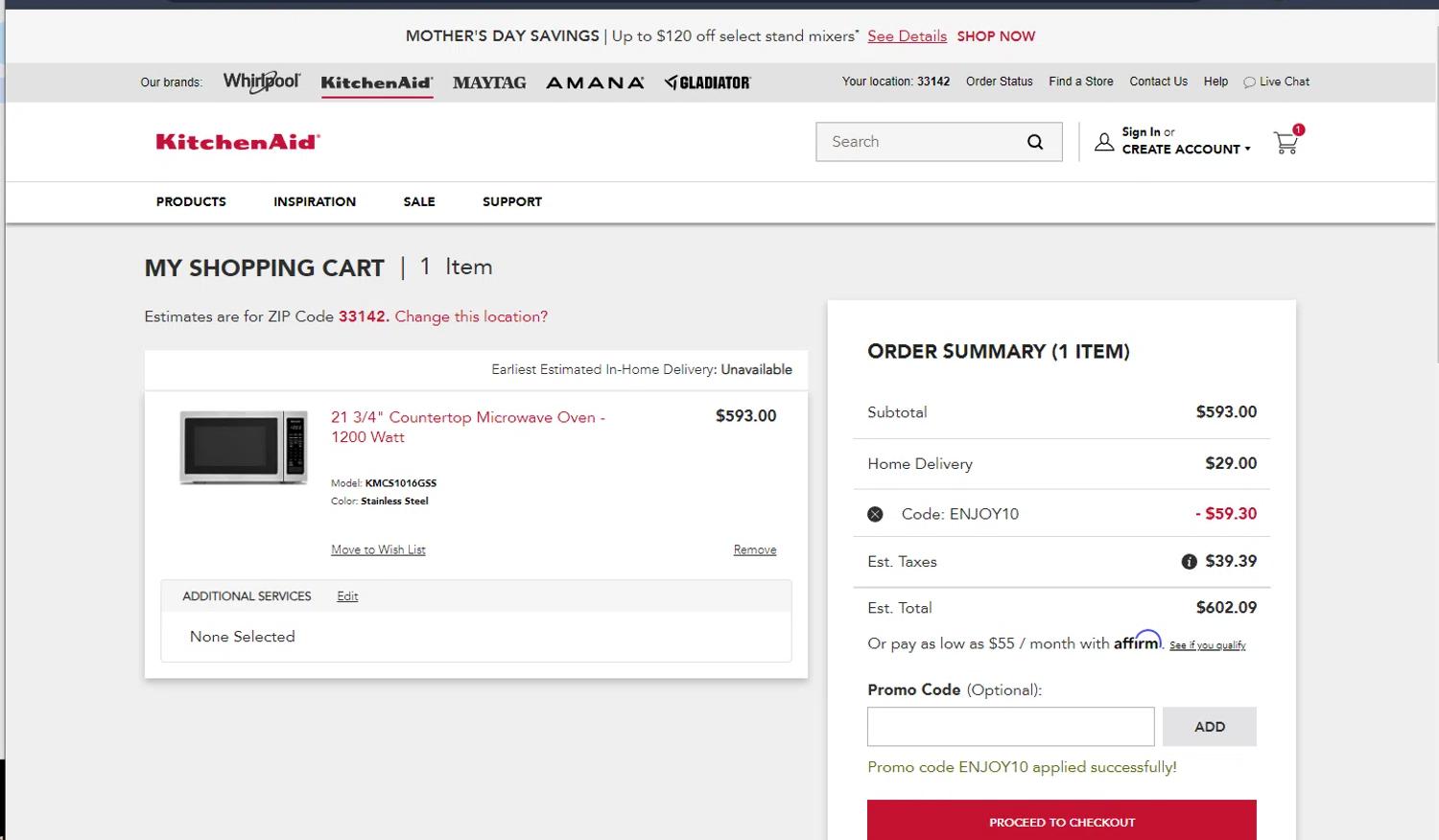This screenshot has height=840, width=1439.
Task: Click Change this location link
Action: (471, 316)
